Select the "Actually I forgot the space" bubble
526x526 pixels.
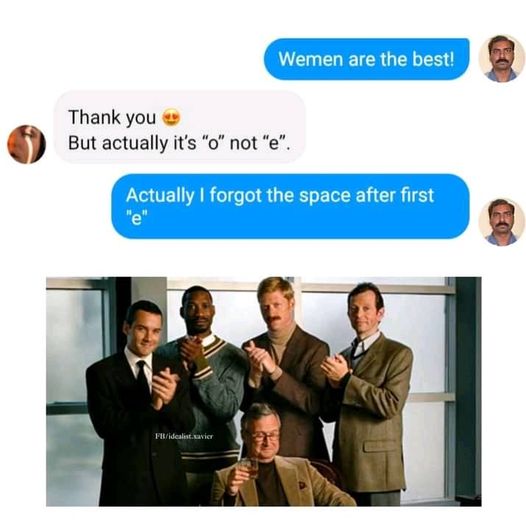coord(291,206)
